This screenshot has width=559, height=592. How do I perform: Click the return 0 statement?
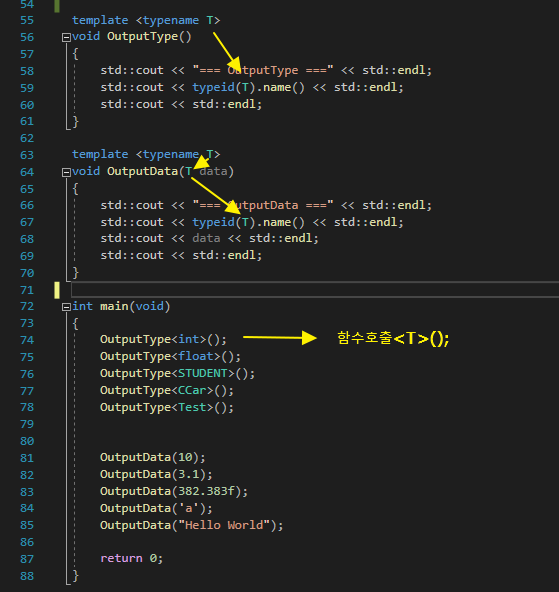[131, 558]
